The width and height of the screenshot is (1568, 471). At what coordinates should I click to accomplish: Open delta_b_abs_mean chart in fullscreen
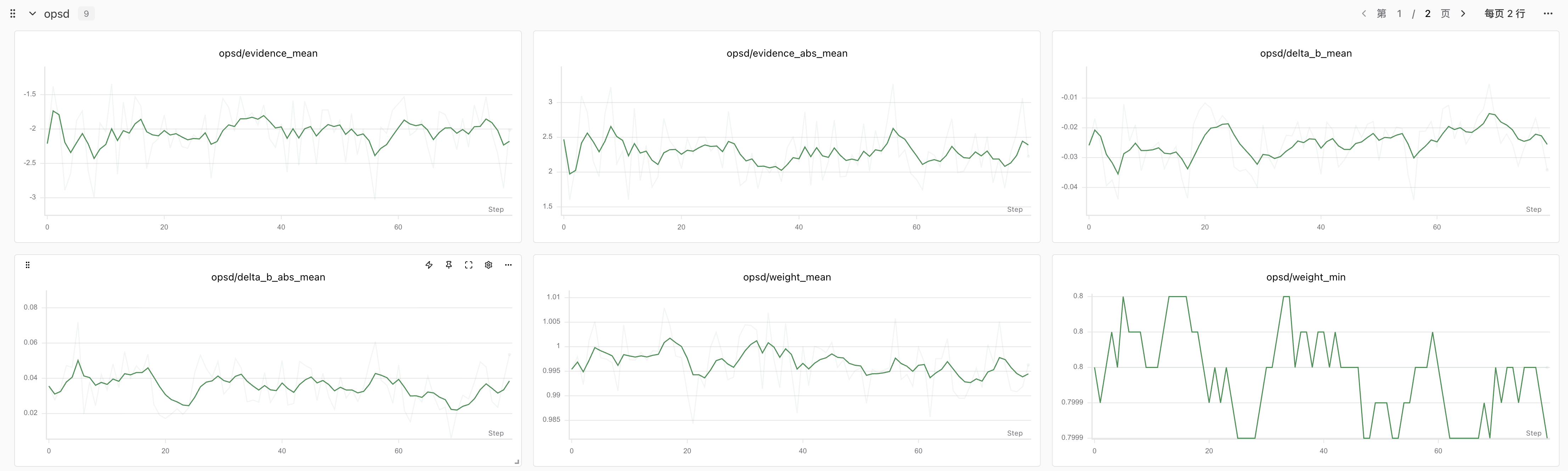point(469,265)
